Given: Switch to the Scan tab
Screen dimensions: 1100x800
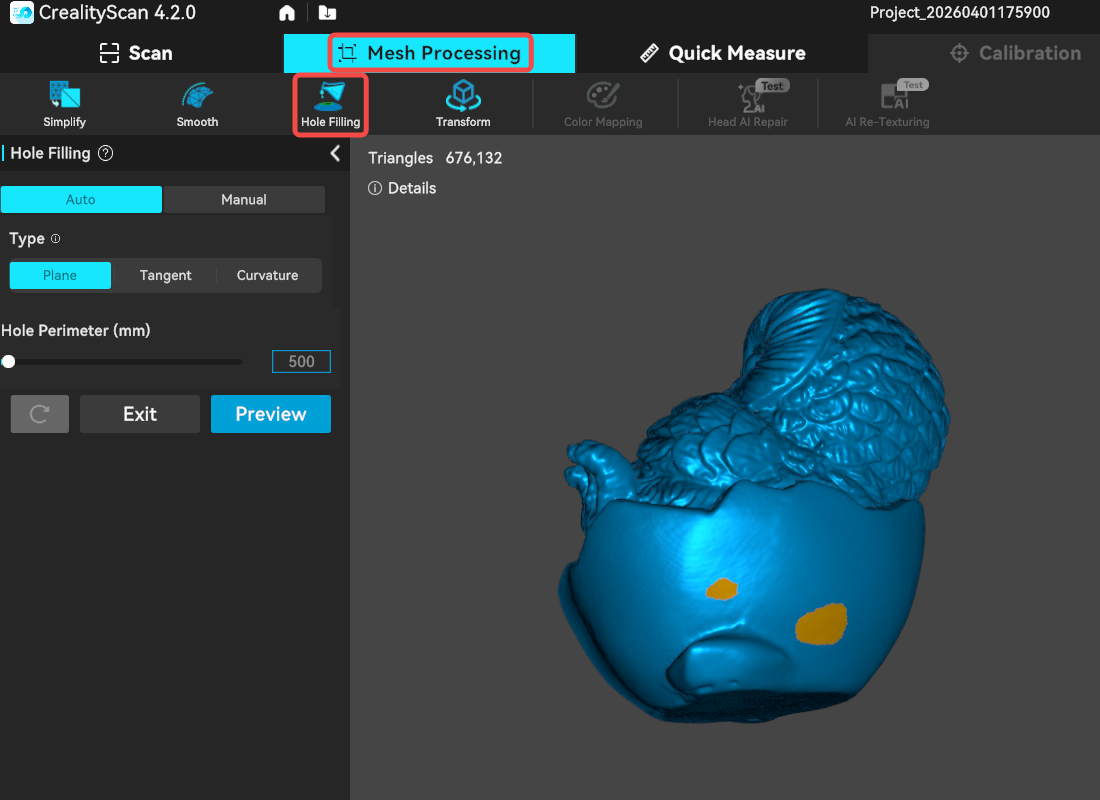Looking at the screenshot, I should (136, 53).
